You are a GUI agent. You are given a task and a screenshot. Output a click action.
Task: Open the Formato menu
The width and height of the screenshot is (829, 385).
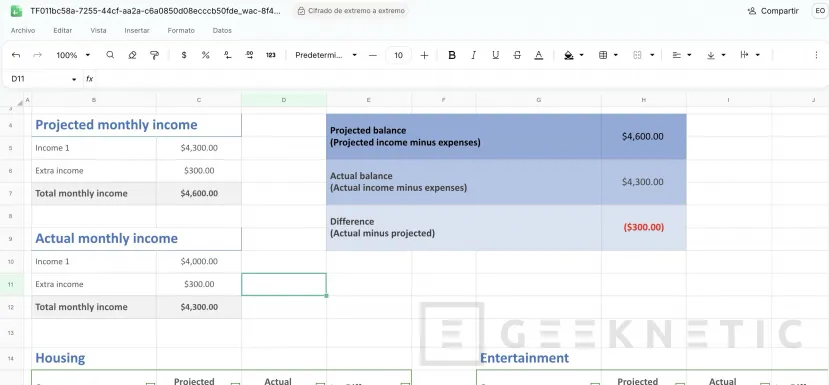coord(181,31)
